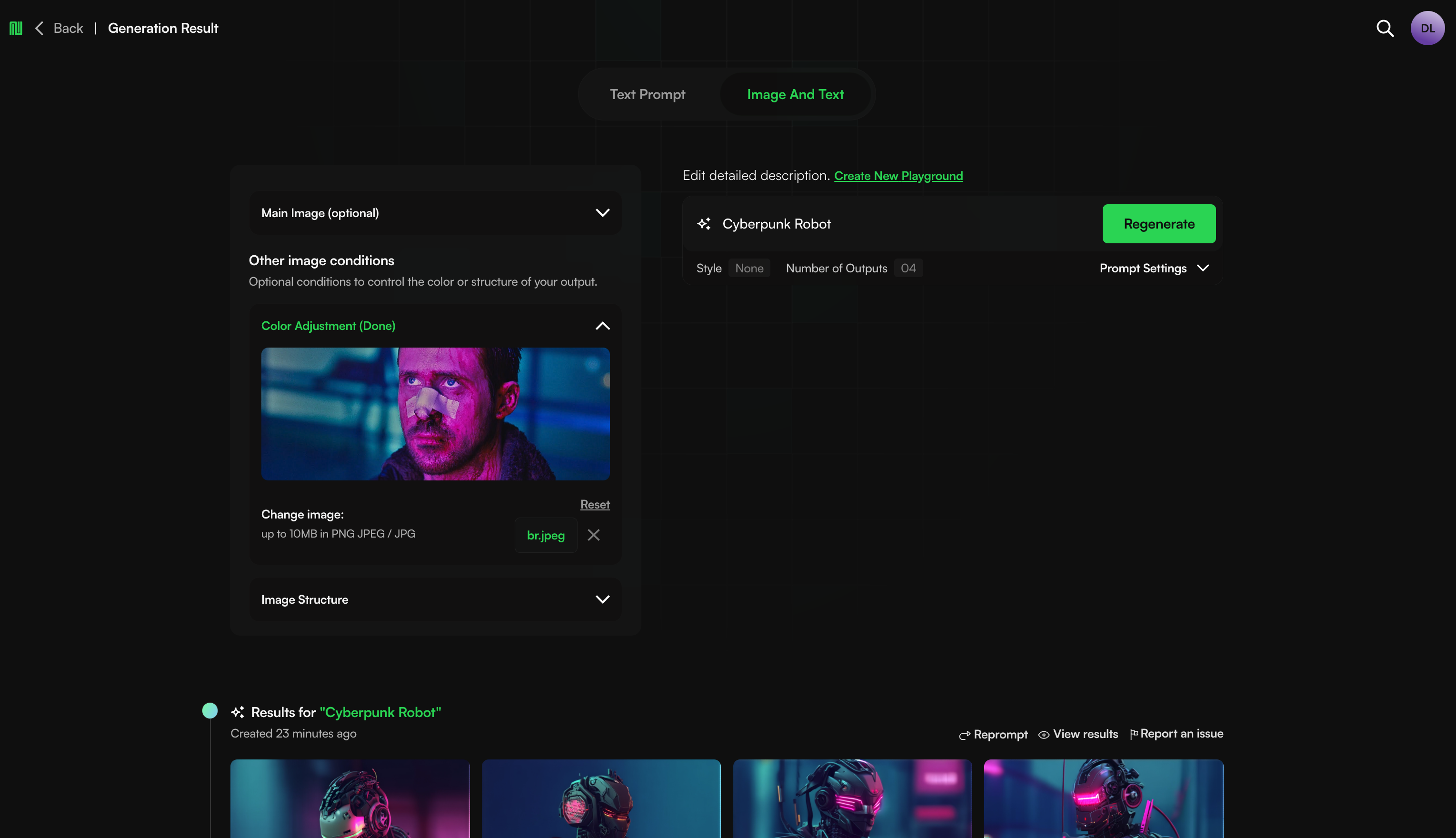
Task: Click the Back arrow icon
Action: coord(39,28)
